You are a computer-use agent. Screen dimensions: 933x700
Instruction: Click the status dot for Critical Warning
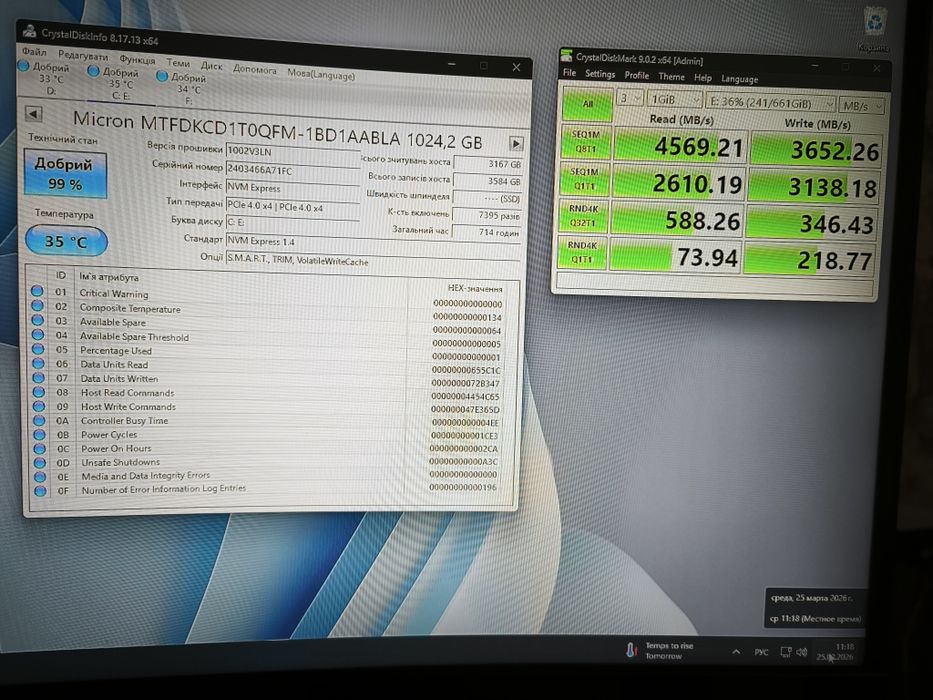click(x=37, y=290)
